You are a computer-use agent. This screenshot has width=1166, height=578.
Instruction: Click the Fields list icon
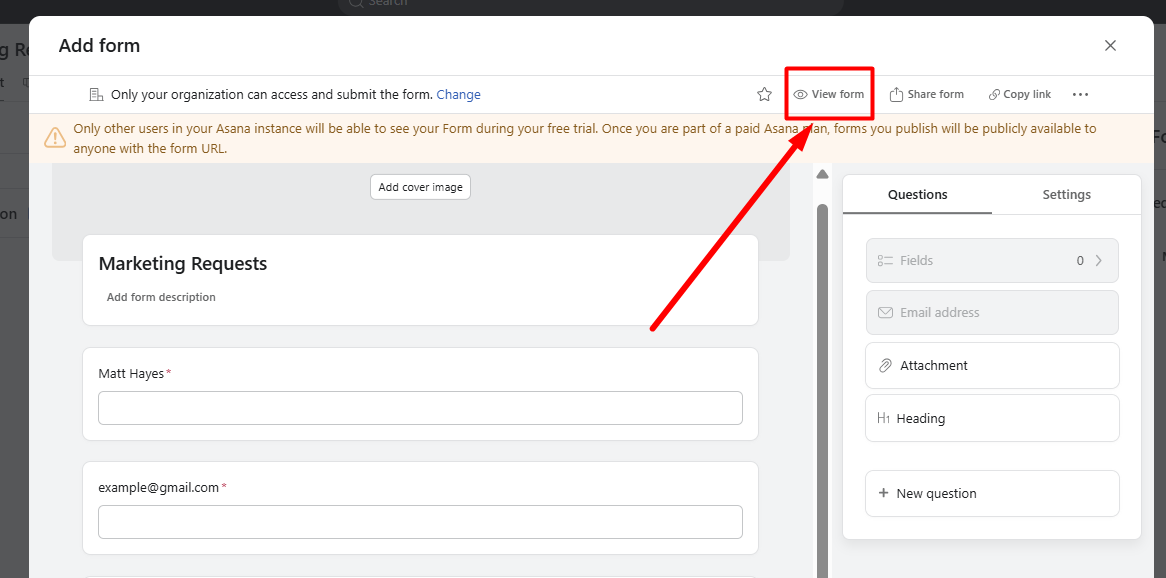tap(885, 260)
